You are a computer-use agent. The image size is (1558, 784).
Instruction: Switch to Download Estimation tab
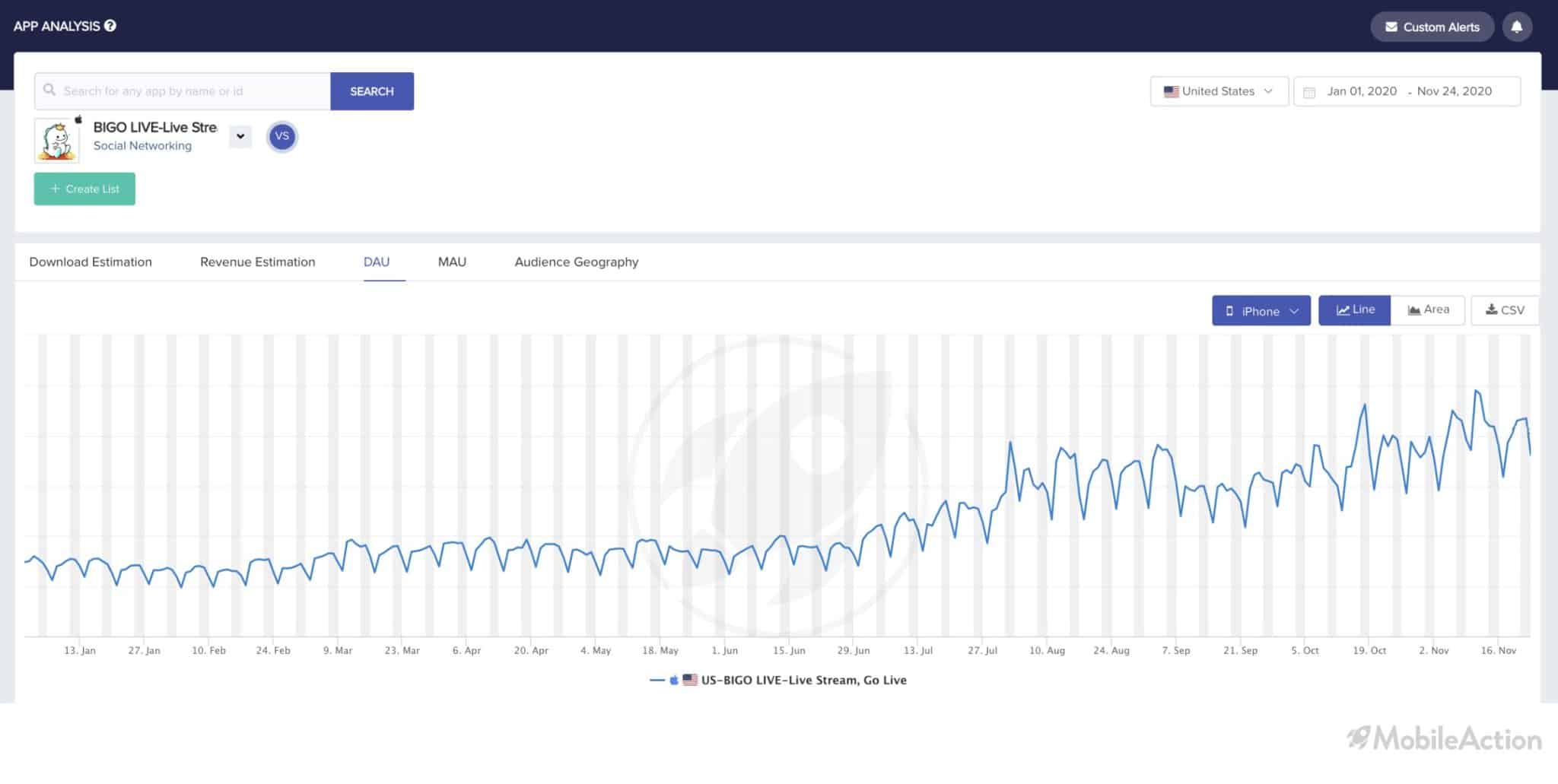click(x=91, y=262)
